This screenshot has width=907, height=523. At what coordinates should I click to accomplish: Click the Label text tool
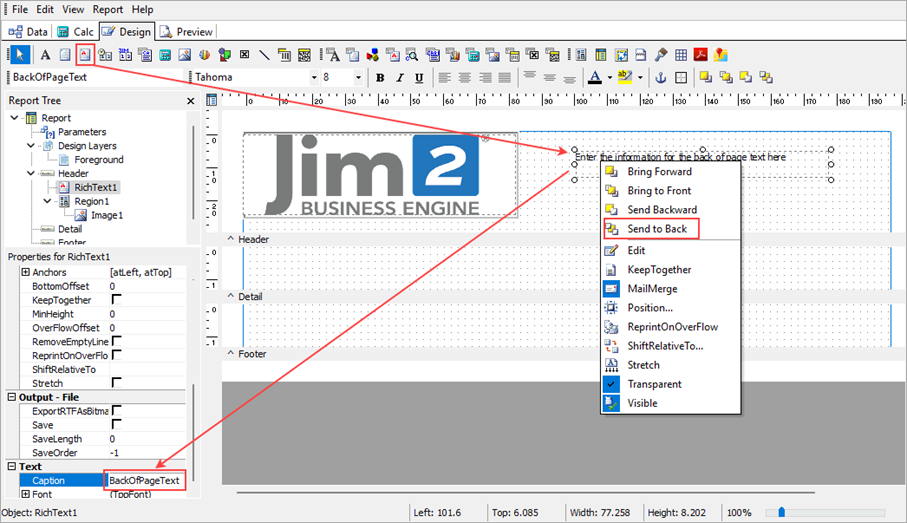point(45,54)
